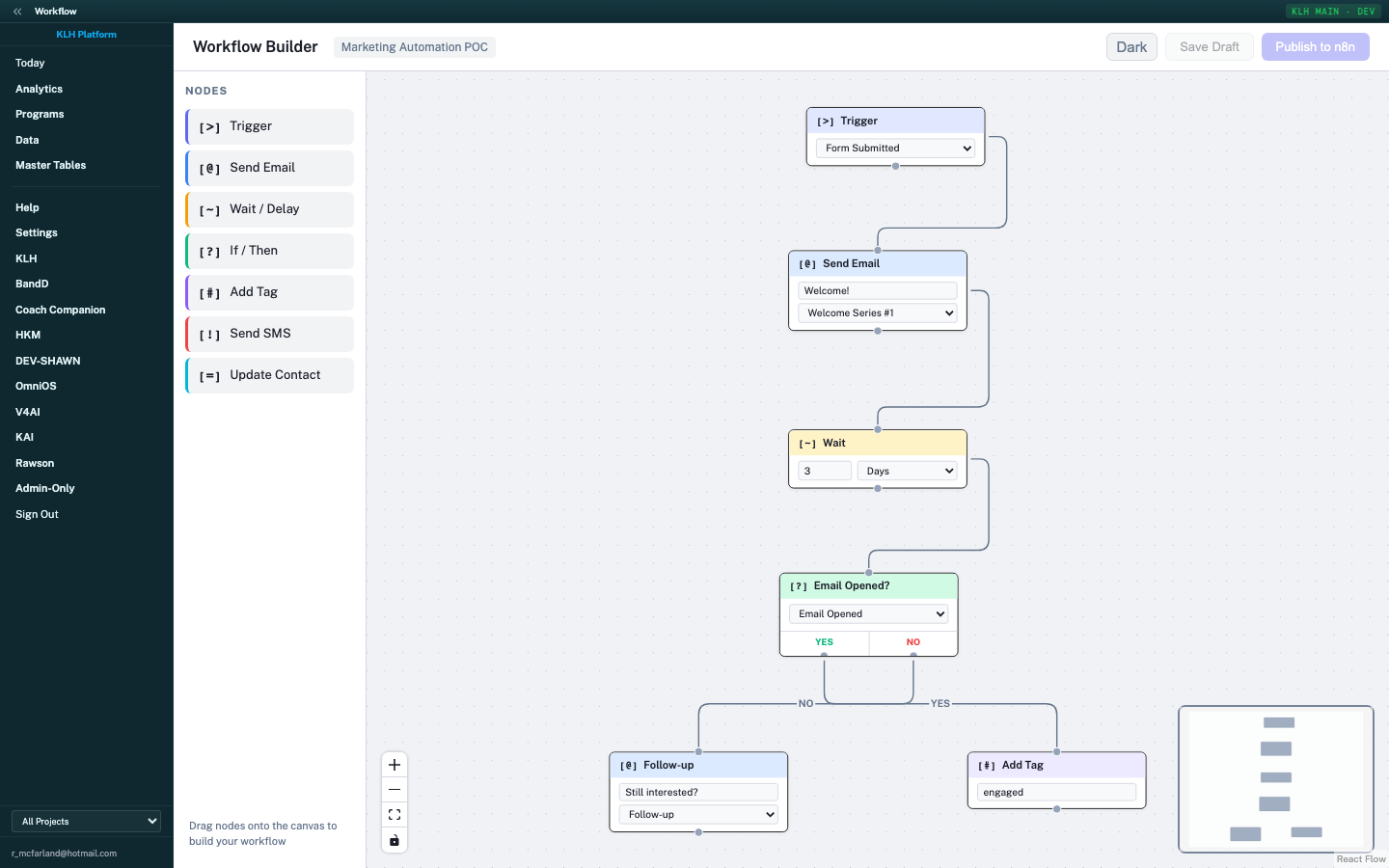Click the KLH MAIN · DEV environment badge
This screenshot has height=868, width=1389.
[x=1334, y=12]
